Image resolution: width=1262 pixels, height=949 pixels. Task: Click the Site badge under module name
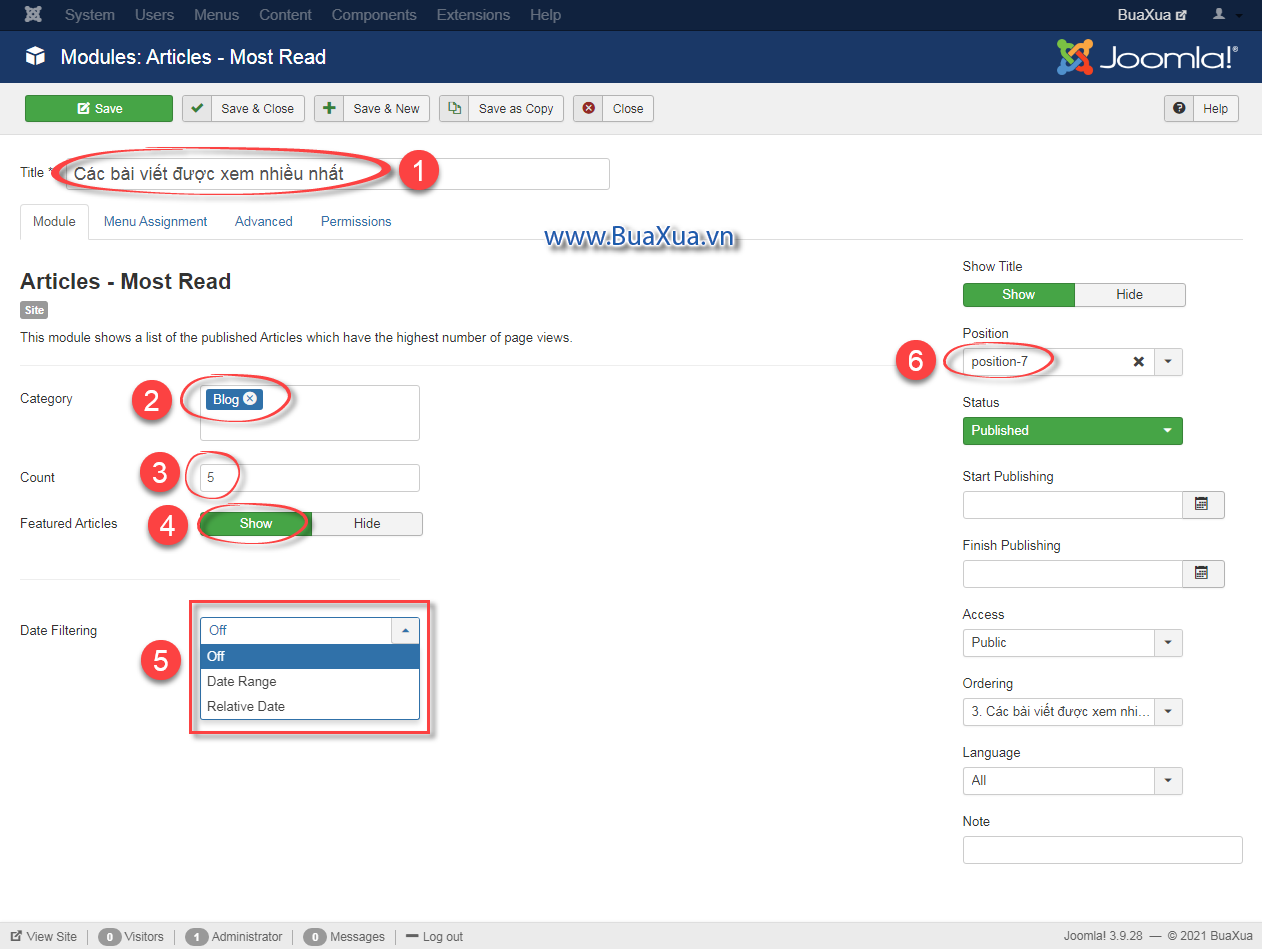(x=34, y=311)
